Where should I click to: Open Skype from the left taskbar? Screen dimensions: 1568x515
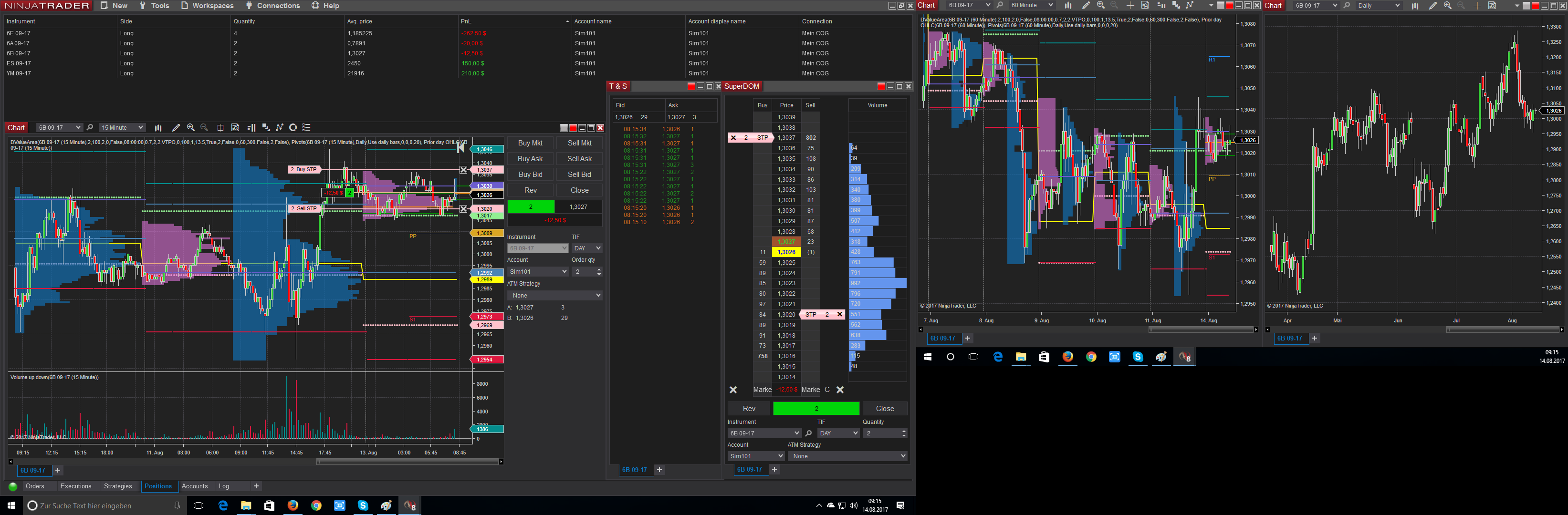click(363, 505)
